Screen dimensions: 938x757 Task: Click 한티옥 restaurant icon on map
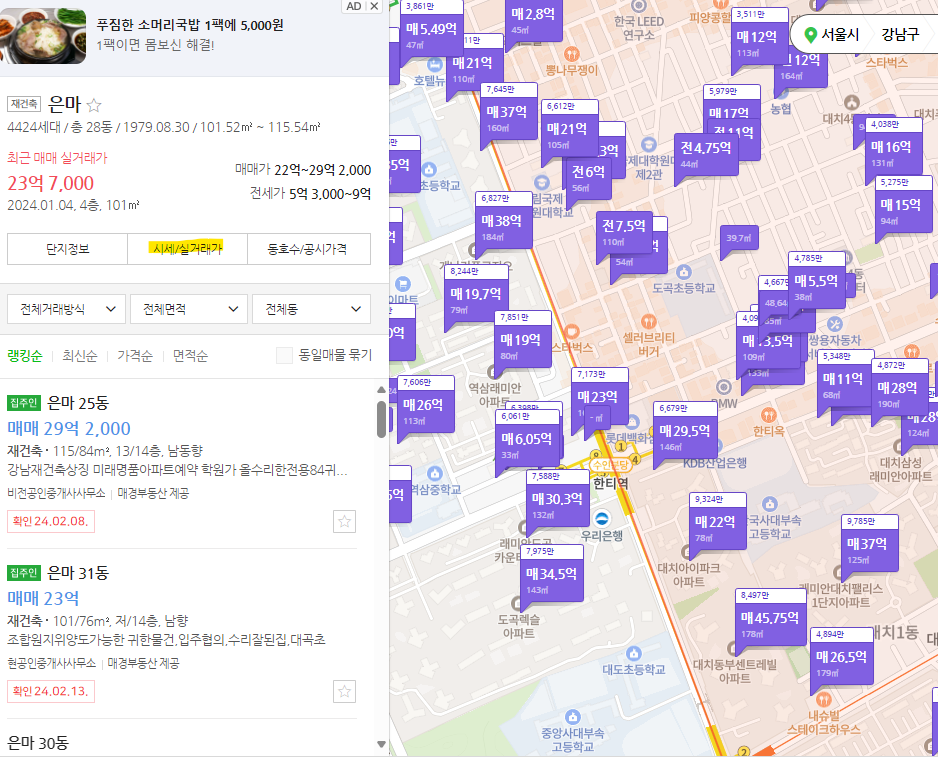click(769, 415)
